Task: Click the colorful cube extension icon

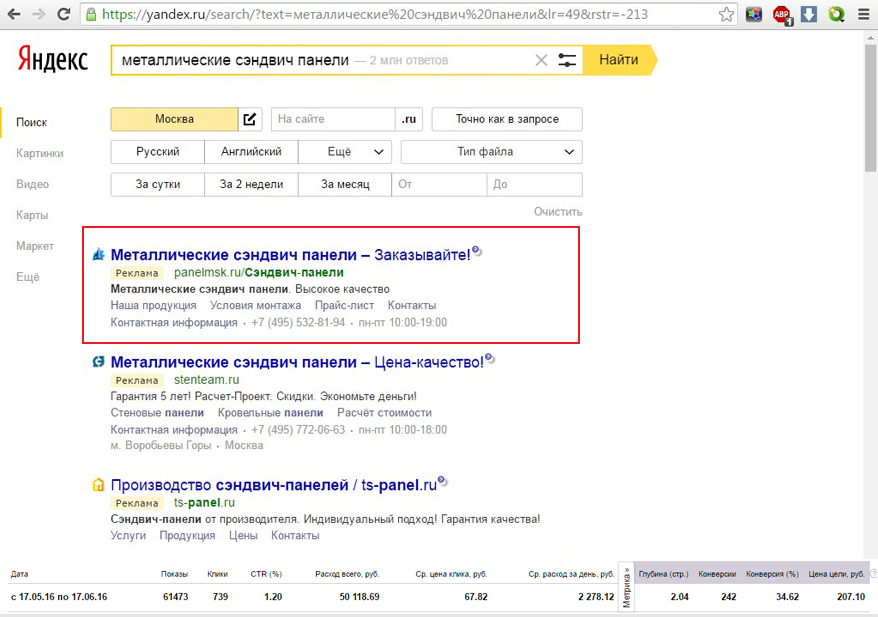Action: 754,15
